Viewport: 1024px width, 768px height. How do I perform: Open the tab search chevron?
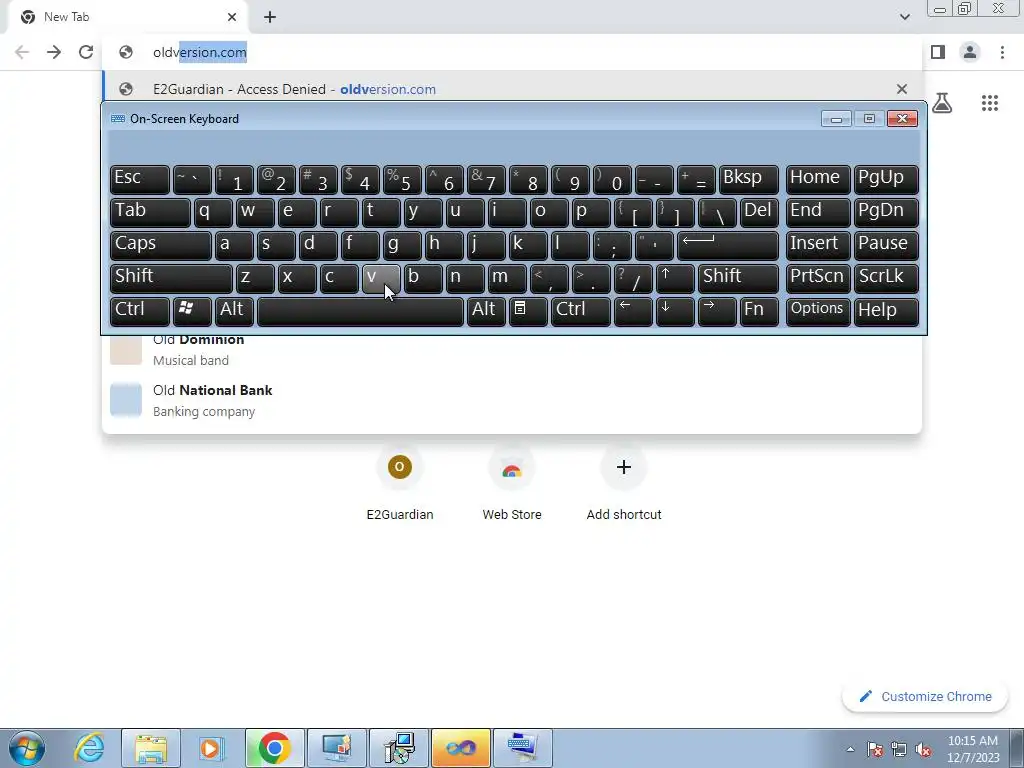coord(904,17)
